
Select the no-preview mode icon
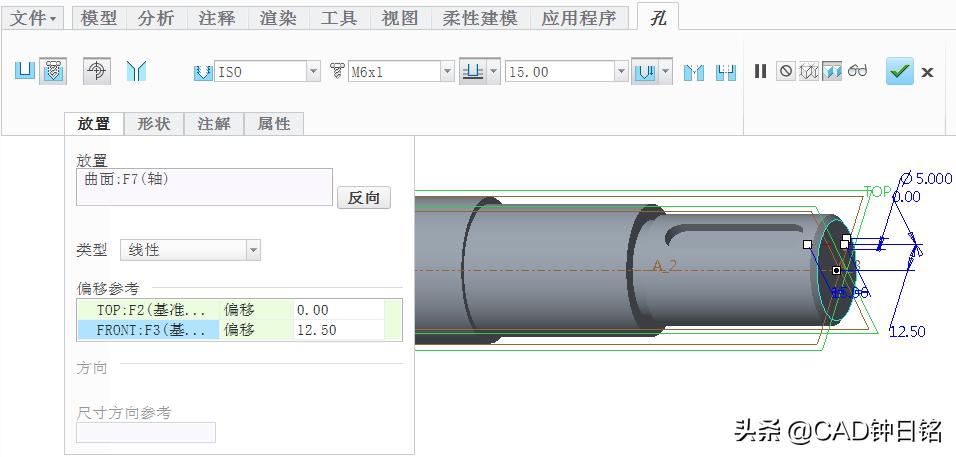click(786, 71)
